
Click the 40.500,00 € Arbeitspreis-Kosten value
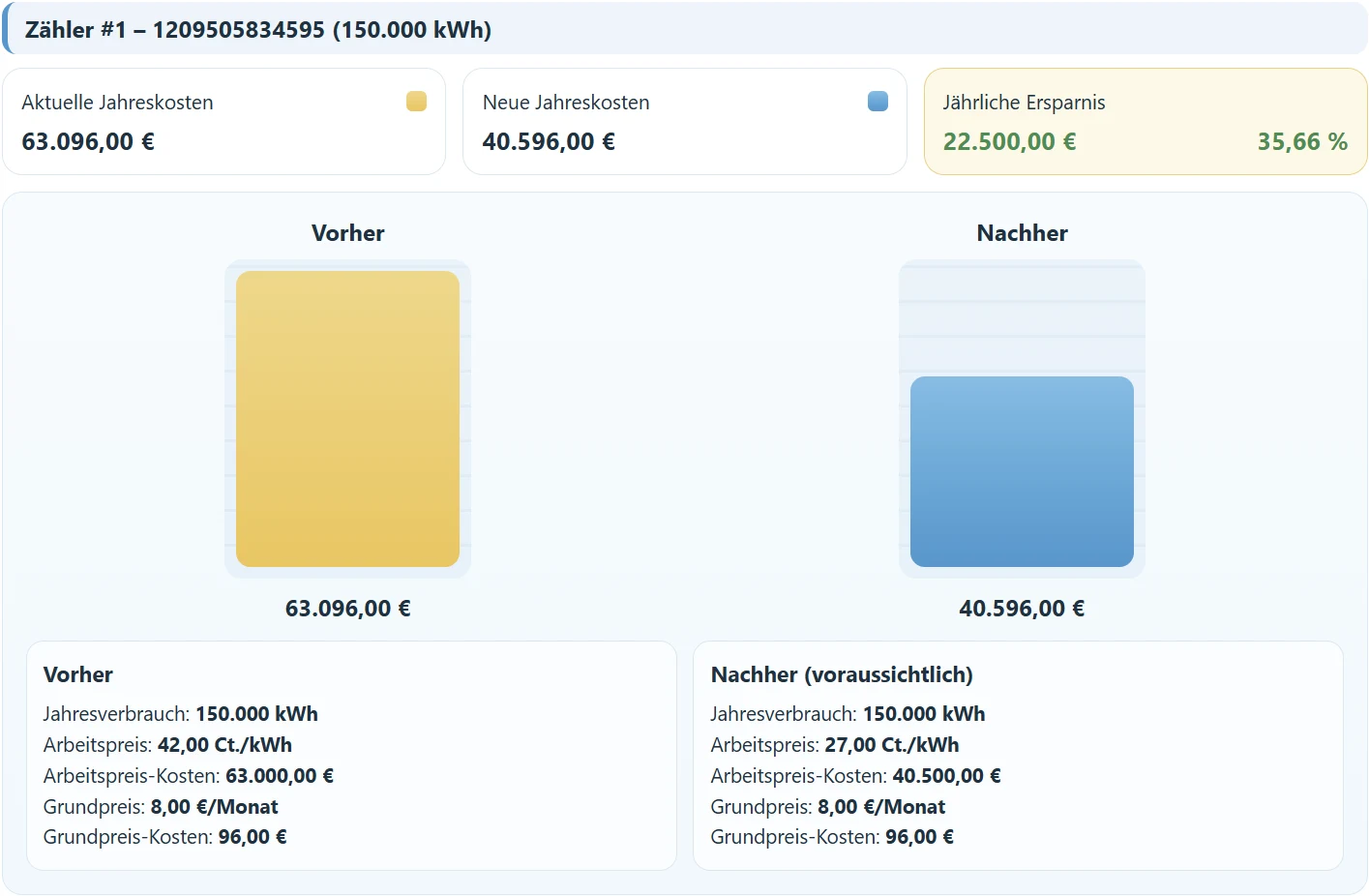coord(946,776)
